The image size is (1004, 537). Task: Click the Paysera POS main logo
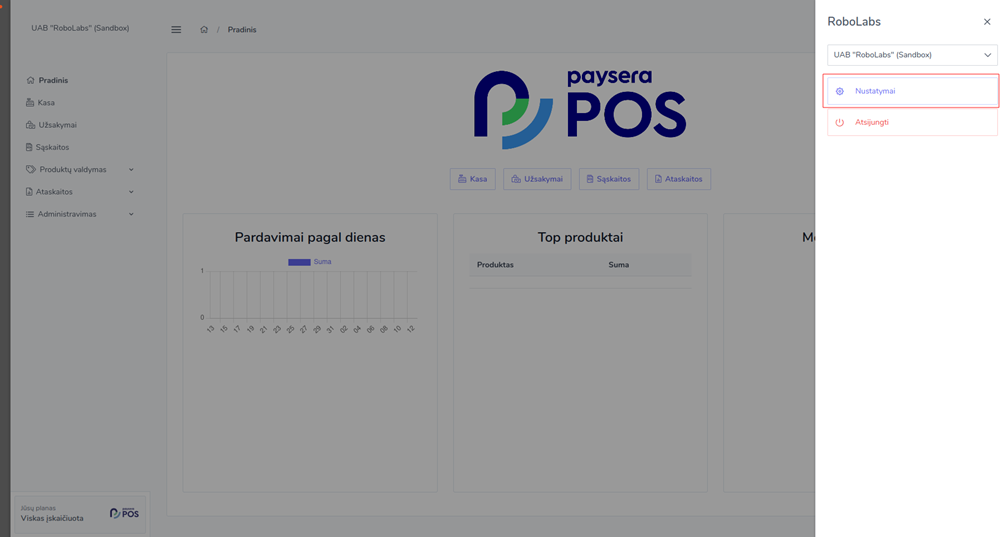pyautogui.click(x=580, y=109)
